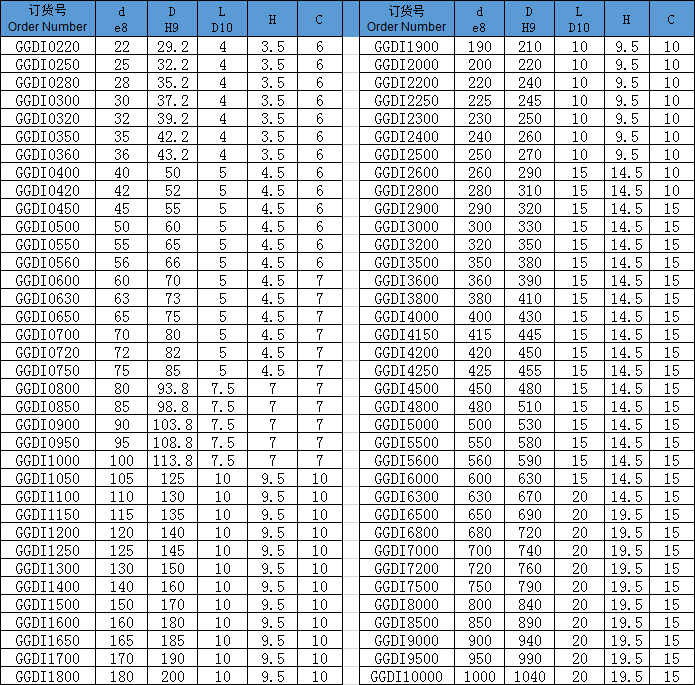Select the GGDI2600 order number
The width and height of the screenshot is (695, 685).
click(x=406, y=173)
